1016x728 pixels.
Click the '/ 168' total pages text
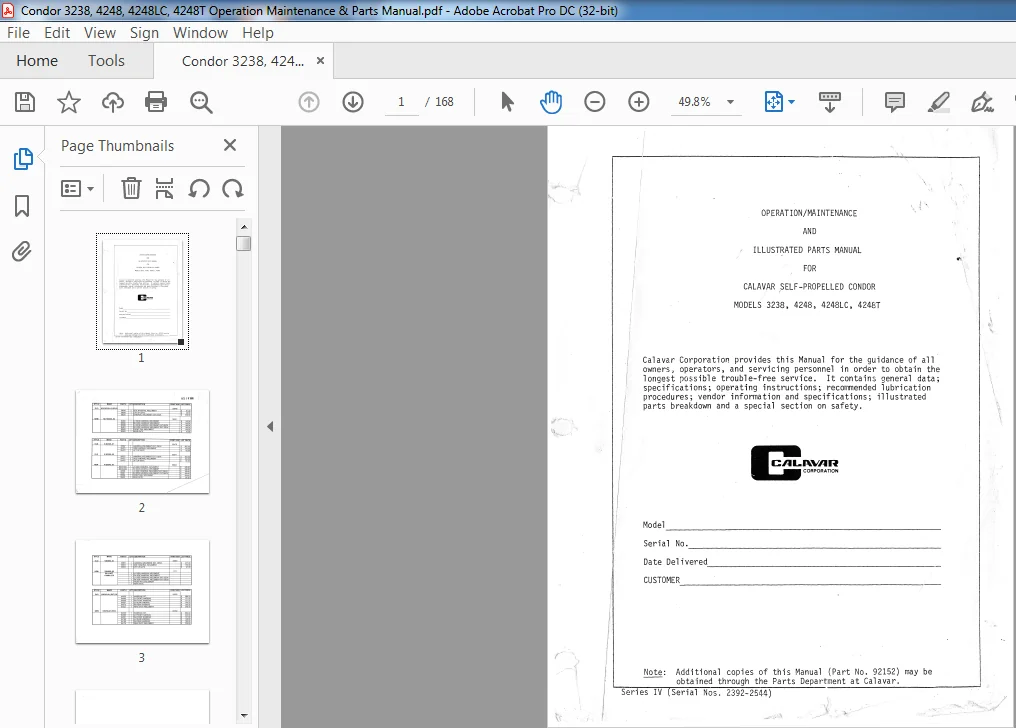tap(439, 102)
